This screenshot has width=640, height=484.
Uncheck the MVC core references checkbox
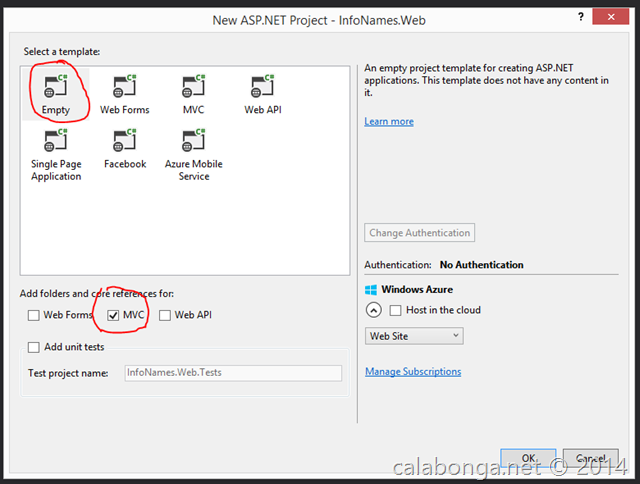click(x=113, y=315)
